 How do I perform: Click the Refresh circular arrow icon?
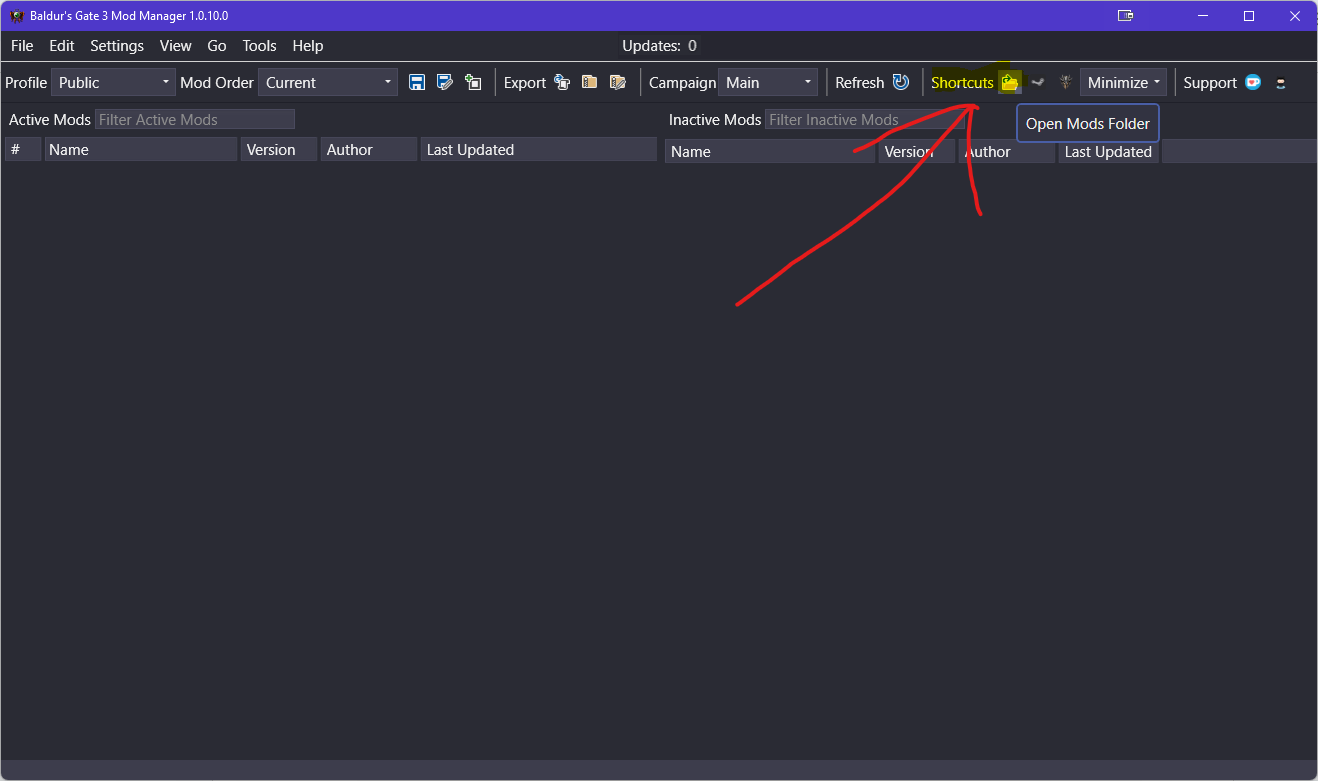[x=901, y=82]
